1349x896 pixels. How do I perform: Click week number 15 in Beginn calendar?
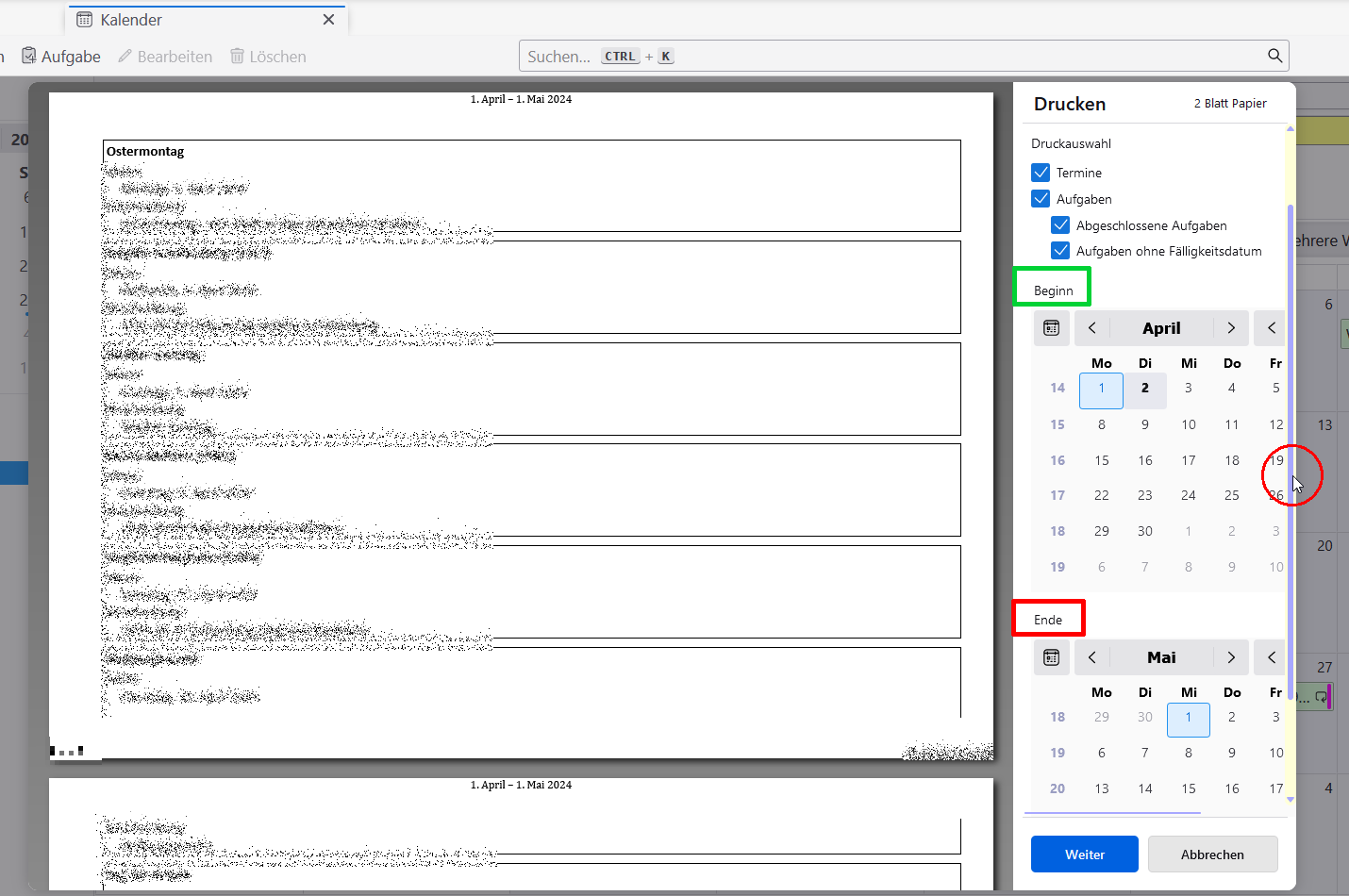(x=1058, y=424)
